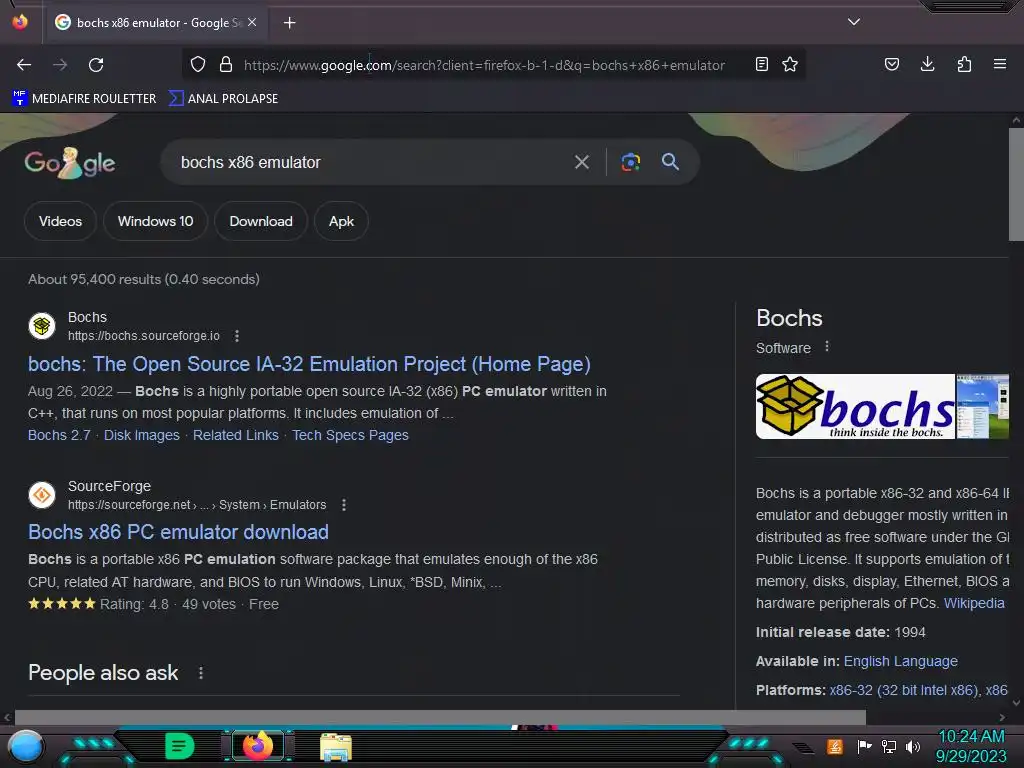
Task: Open File Explorer from taskbar
Action: tap(336, 746)
